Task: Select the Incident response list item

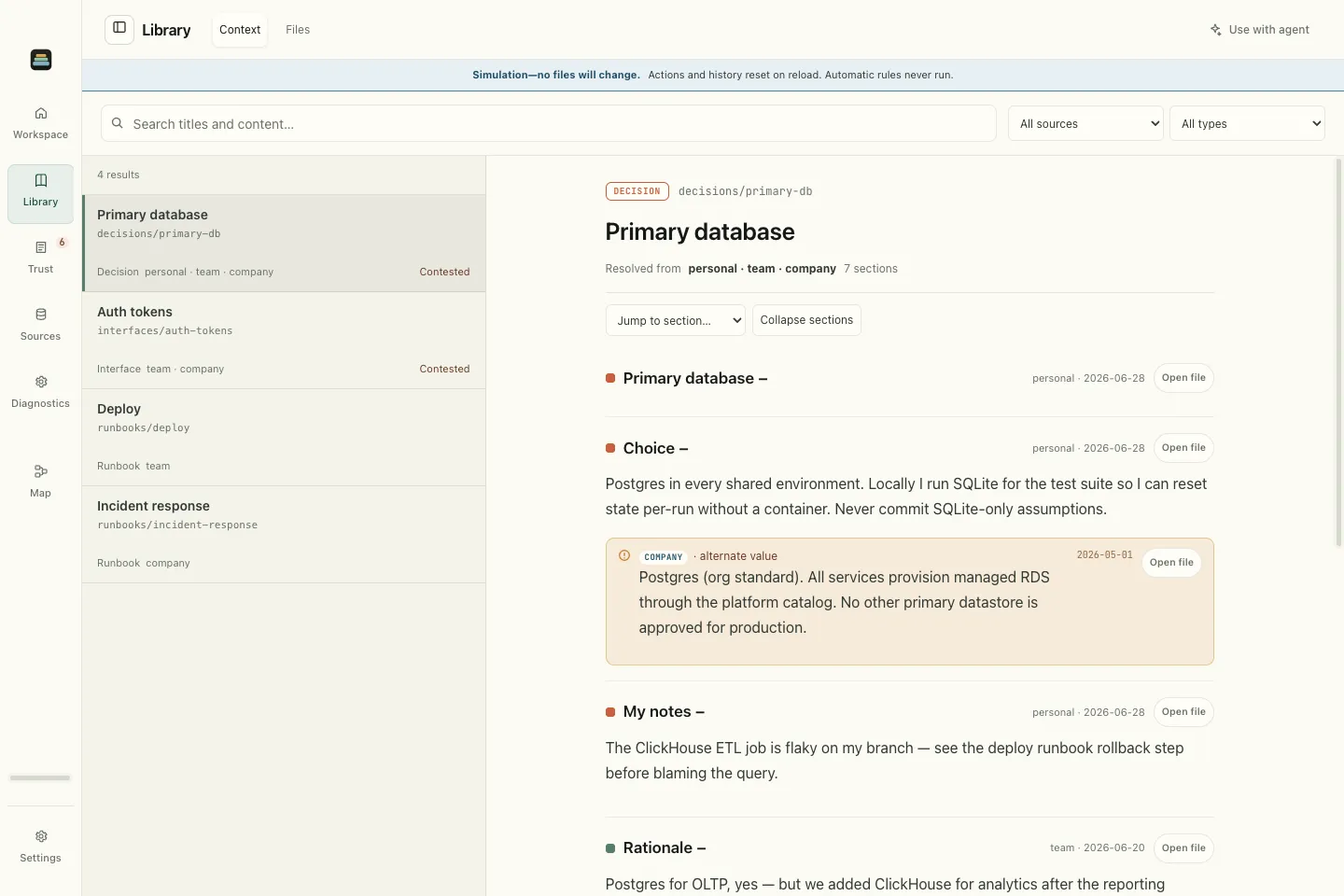Action: 284,535
